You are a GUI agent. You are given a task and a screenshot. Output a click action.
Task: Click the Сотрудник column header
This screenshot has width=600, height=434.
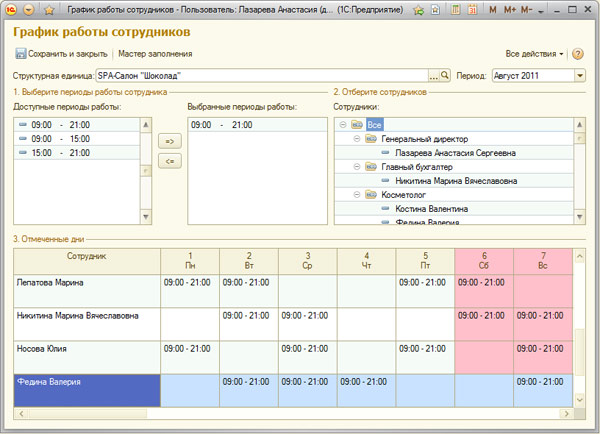pyautogui.click(x=87, y=261)
